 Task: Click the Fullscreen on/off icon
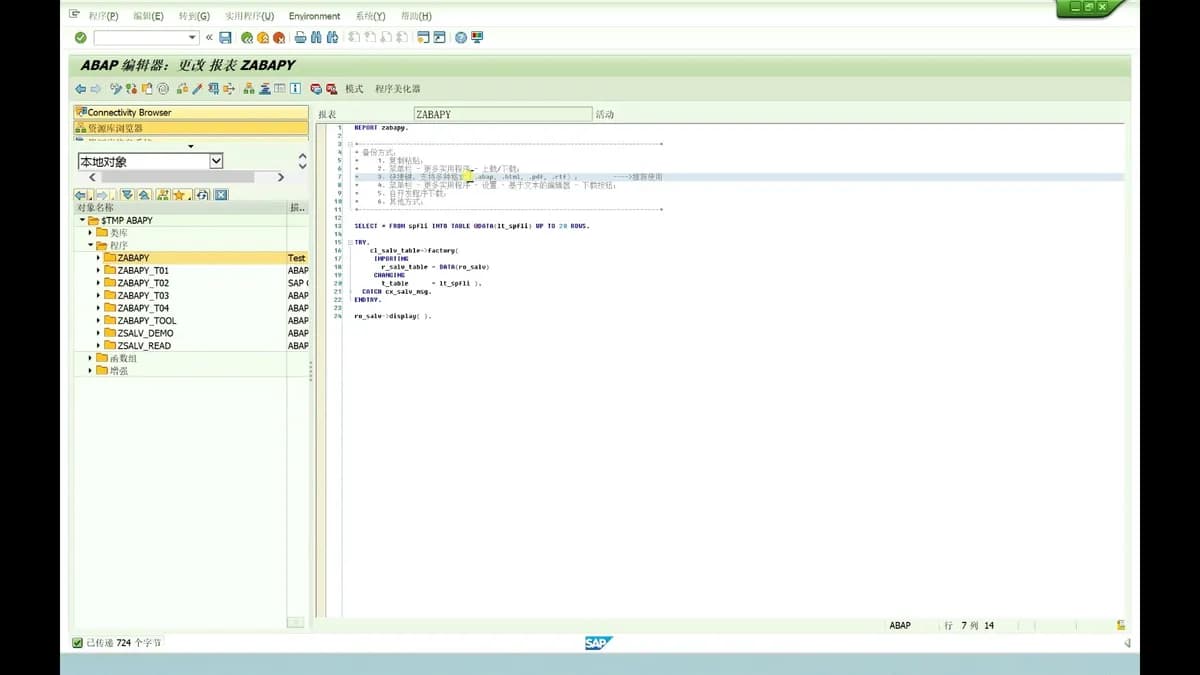280,89
